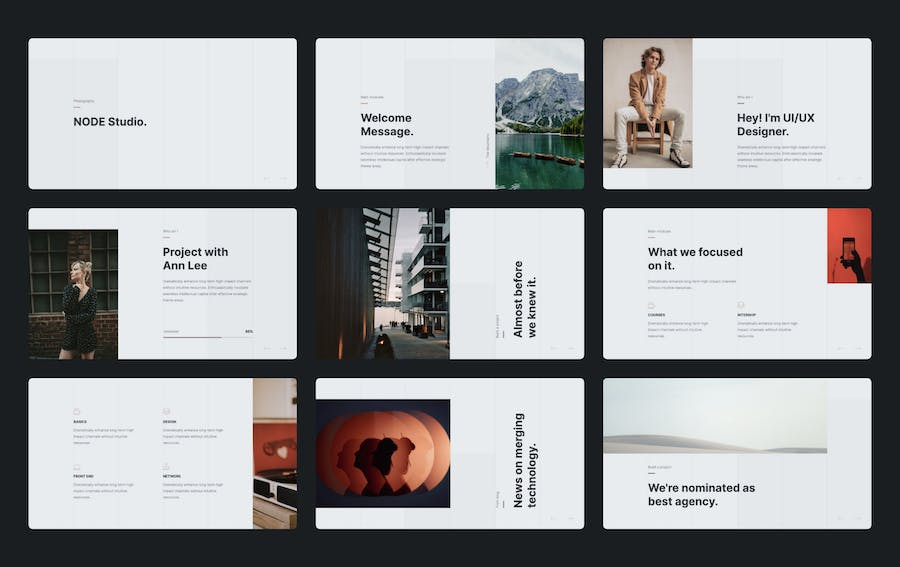Select the Network icon
The height and width of the screenshot is (567, 900).
(x=166, y=467)
